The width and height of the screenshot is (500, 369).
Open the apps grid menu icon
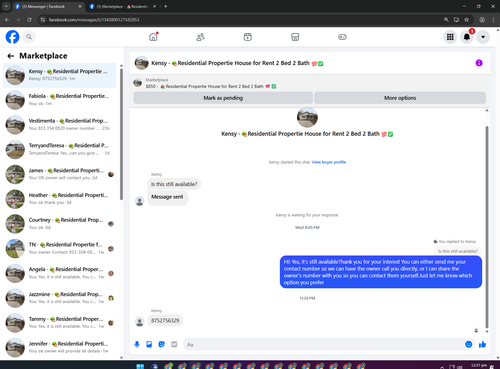click(450, 37)
